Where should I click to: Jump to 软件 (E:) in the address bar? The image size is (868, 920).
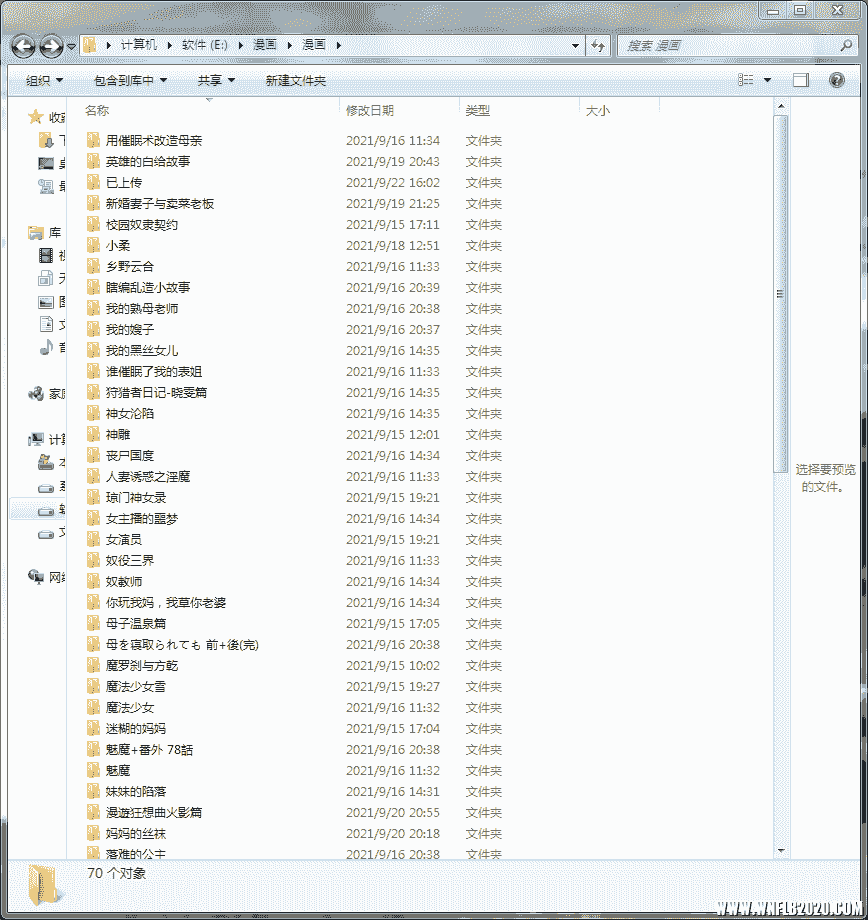coord(204,45)
